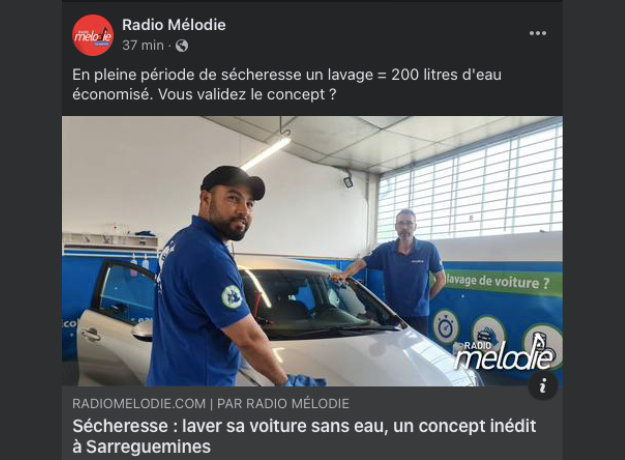This screenshot has width=625, height=460.
Task: Click the globe public audience icon
Action: pos(182,46)
